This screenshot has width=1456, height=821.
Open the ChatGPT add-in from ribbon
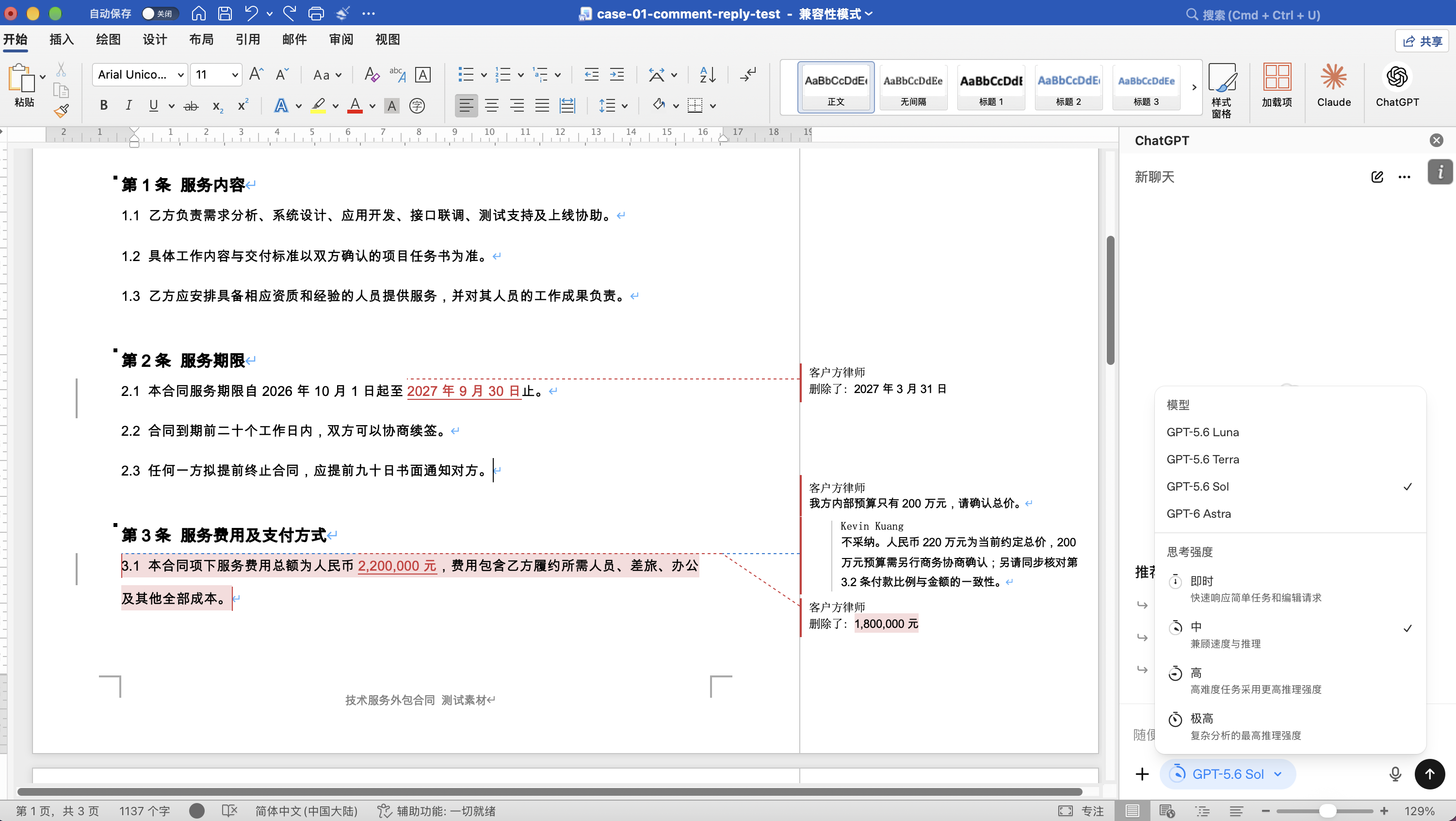tap(1397, 85)
